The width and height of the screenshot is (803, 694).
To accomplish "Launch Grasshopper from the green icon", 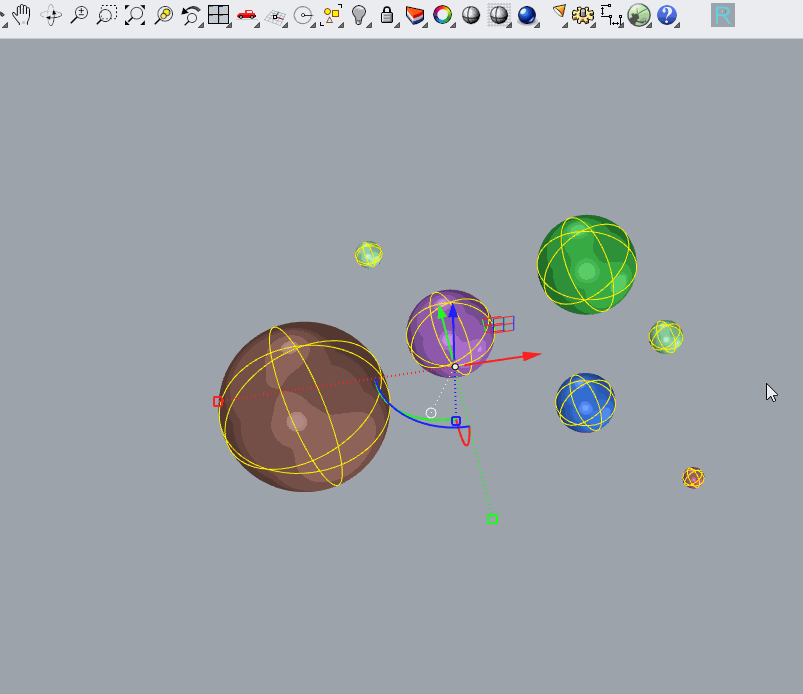I will [x=639, y=15].
